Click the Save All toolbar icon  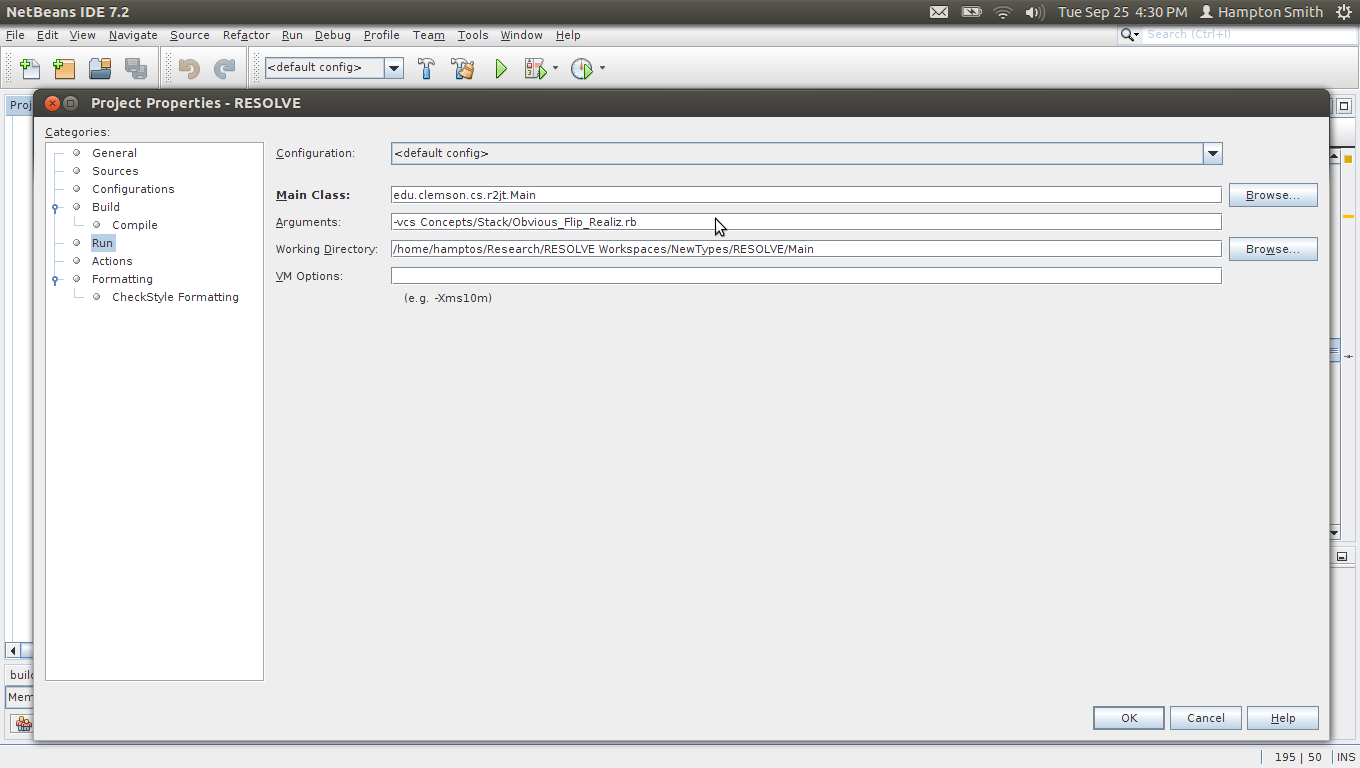tap(135, 69)
